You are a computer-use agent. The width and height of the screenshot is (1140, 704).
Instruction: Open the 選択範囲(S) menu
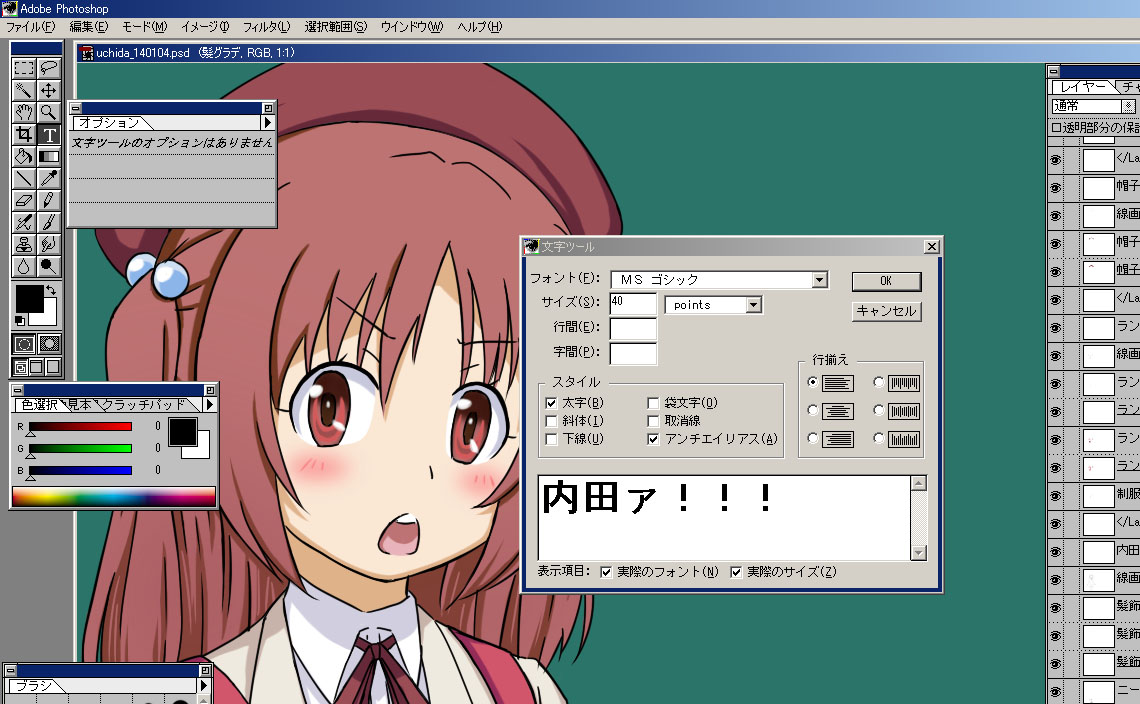pyautogui.click(x=335, y=27)
